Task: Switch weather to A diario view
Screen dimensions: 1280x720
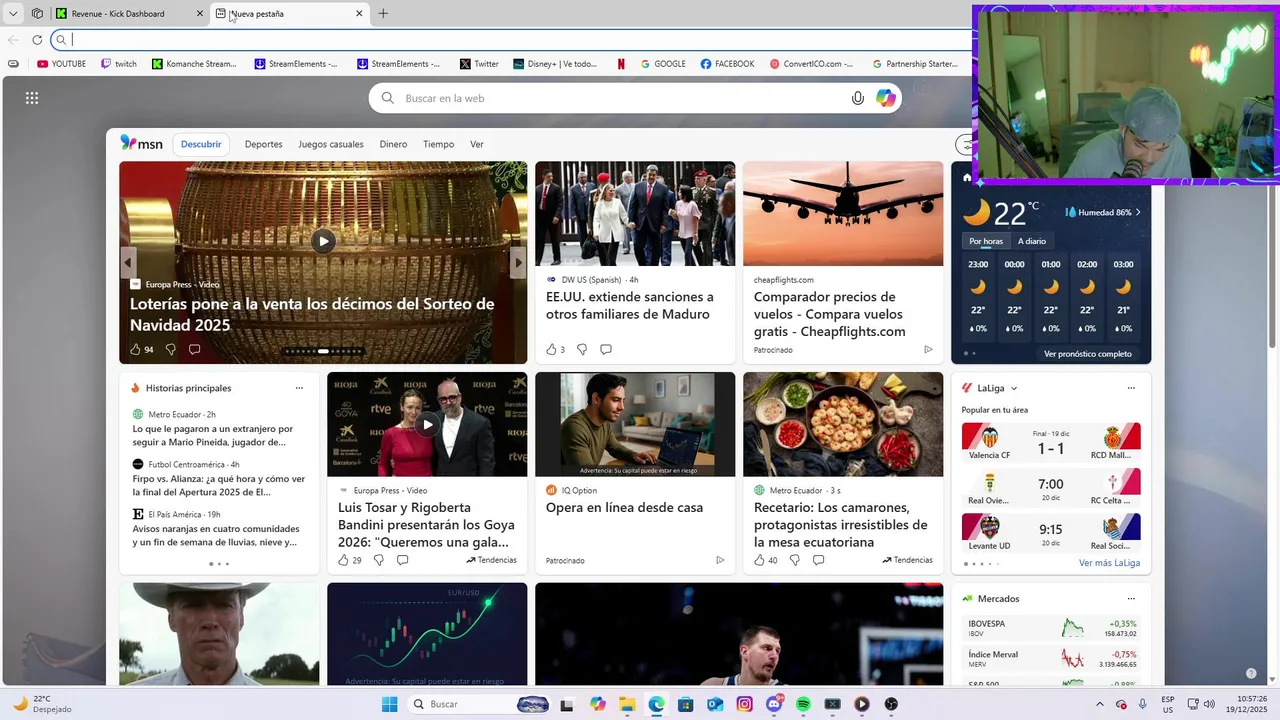Action: pos(1032,241)
